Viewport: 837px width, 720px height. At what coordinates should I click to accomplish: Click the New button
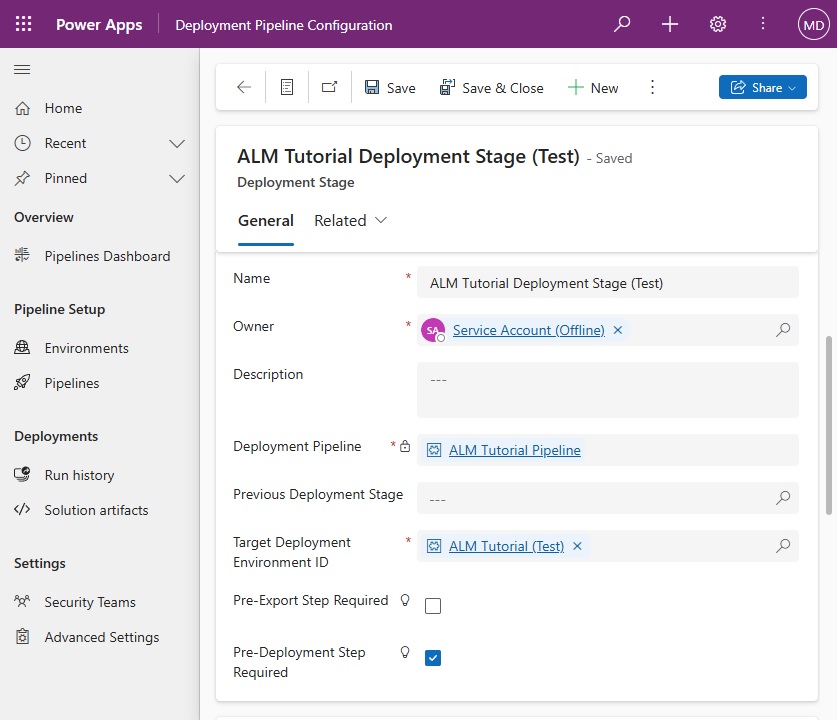point(593,88)
